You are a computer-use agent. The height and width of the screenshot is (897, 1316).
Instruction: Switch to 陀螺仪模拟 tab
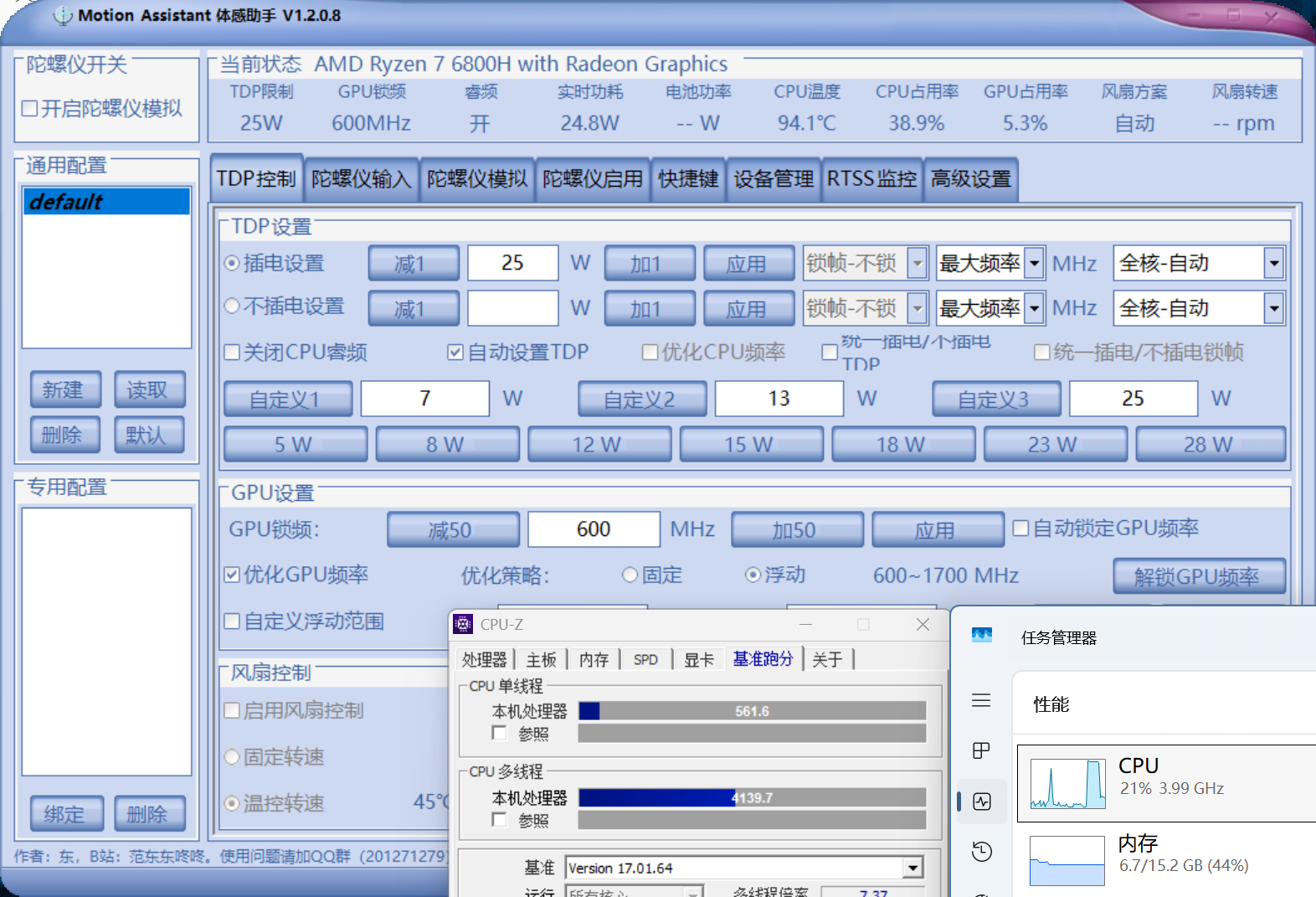click(x=477, y=179)
